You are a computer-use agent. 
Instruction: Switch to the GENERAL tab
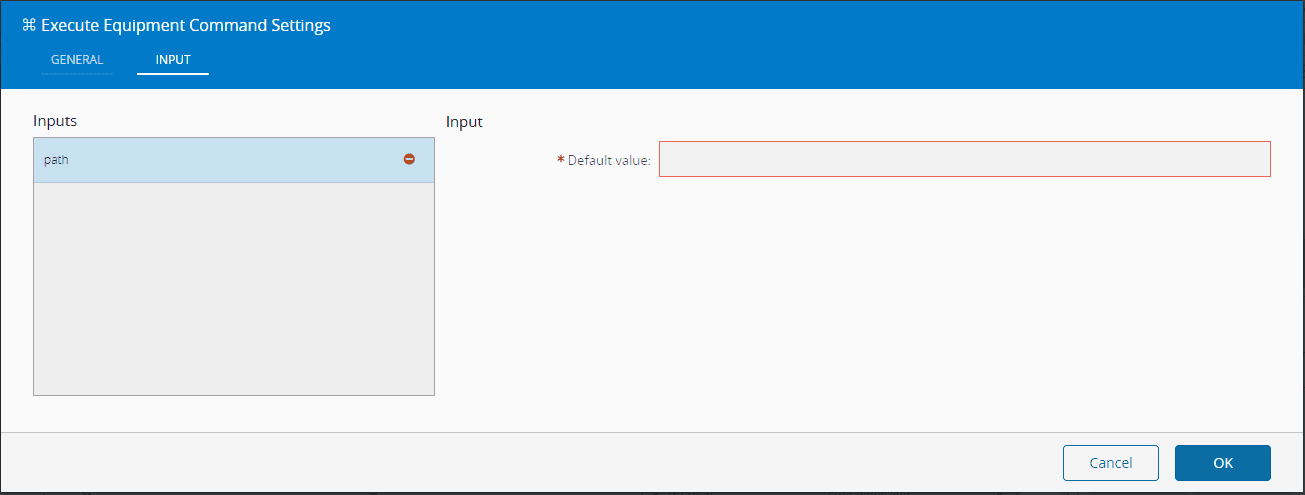coord(77,60)
